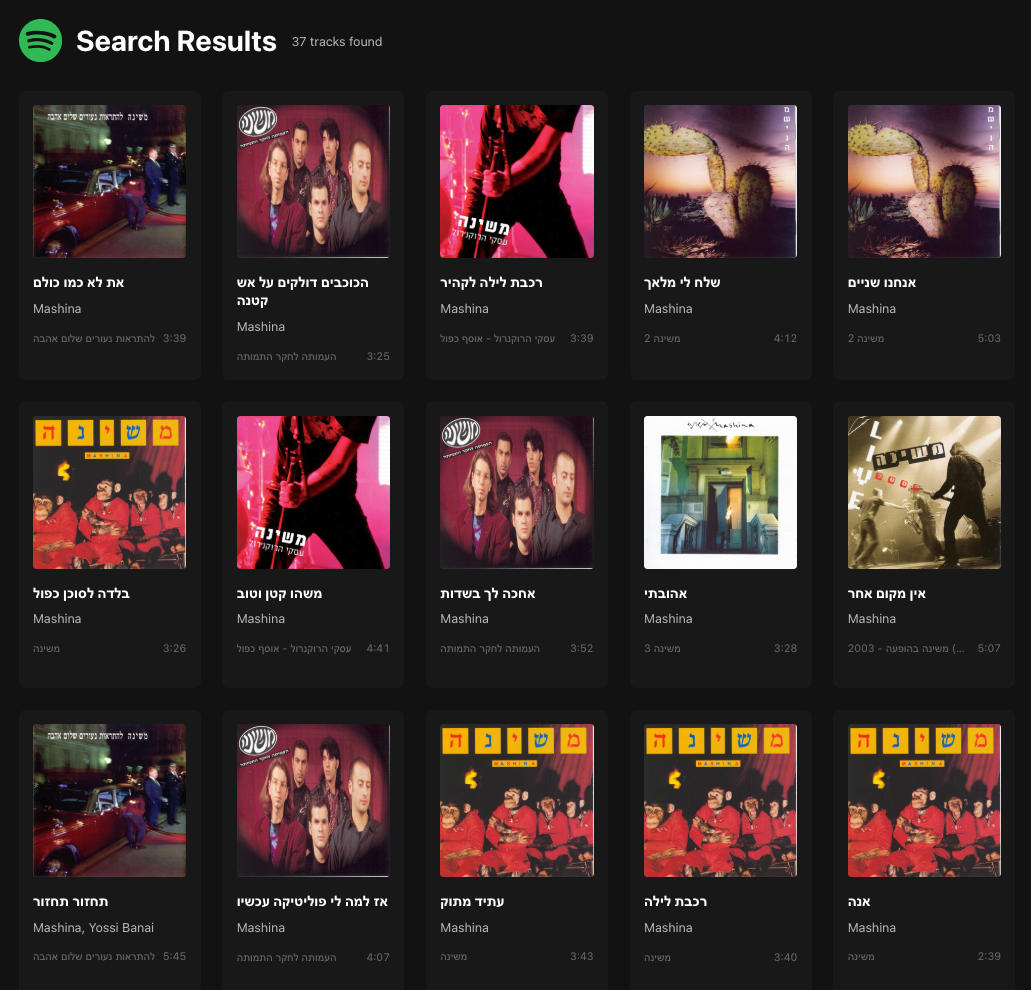This screenshot has height=990, width=1031.
Task: Click the 2003 live album name text
Action: pyautogui.click(x=906, y=648)
